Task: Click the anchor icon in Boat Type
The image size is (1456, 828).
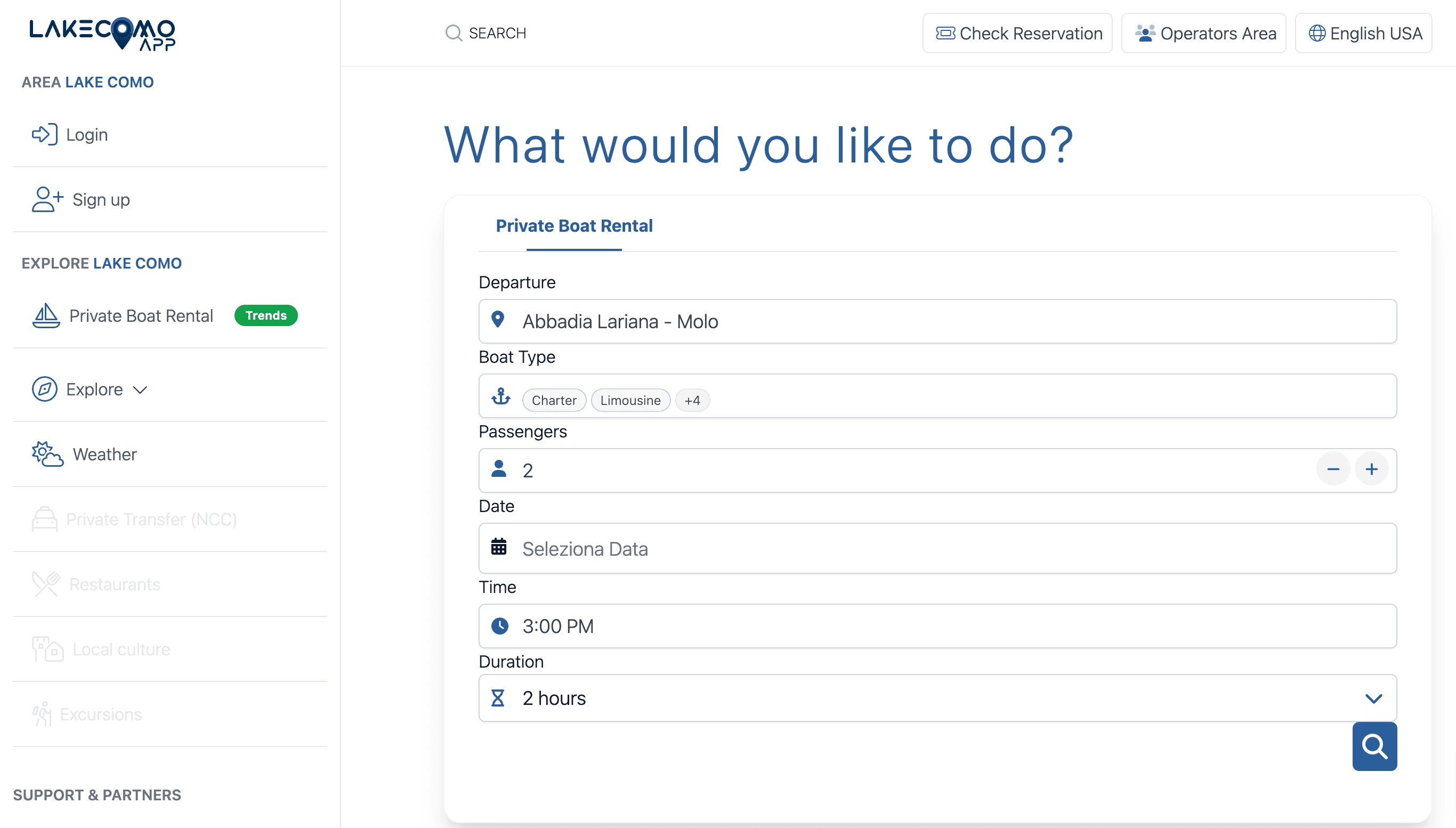Action: (x=500, y=396)
